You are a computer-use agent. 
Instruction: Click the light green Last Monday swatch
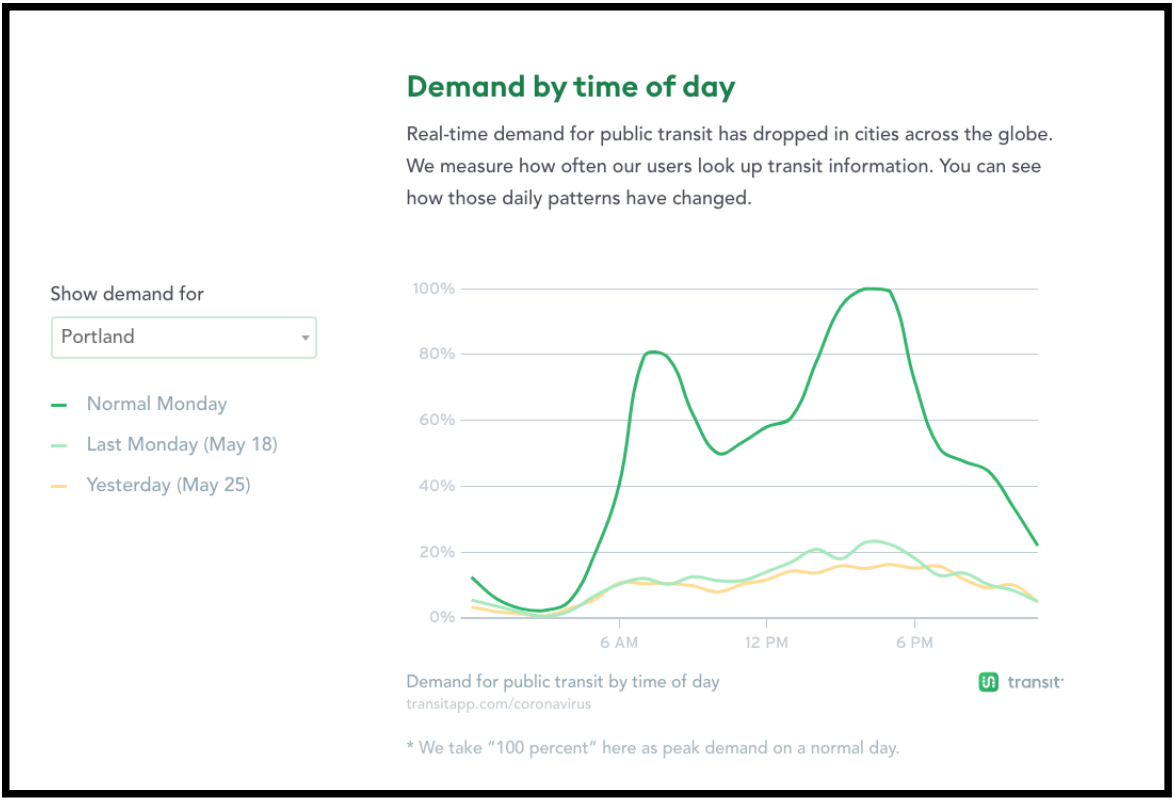coord(58,446)
